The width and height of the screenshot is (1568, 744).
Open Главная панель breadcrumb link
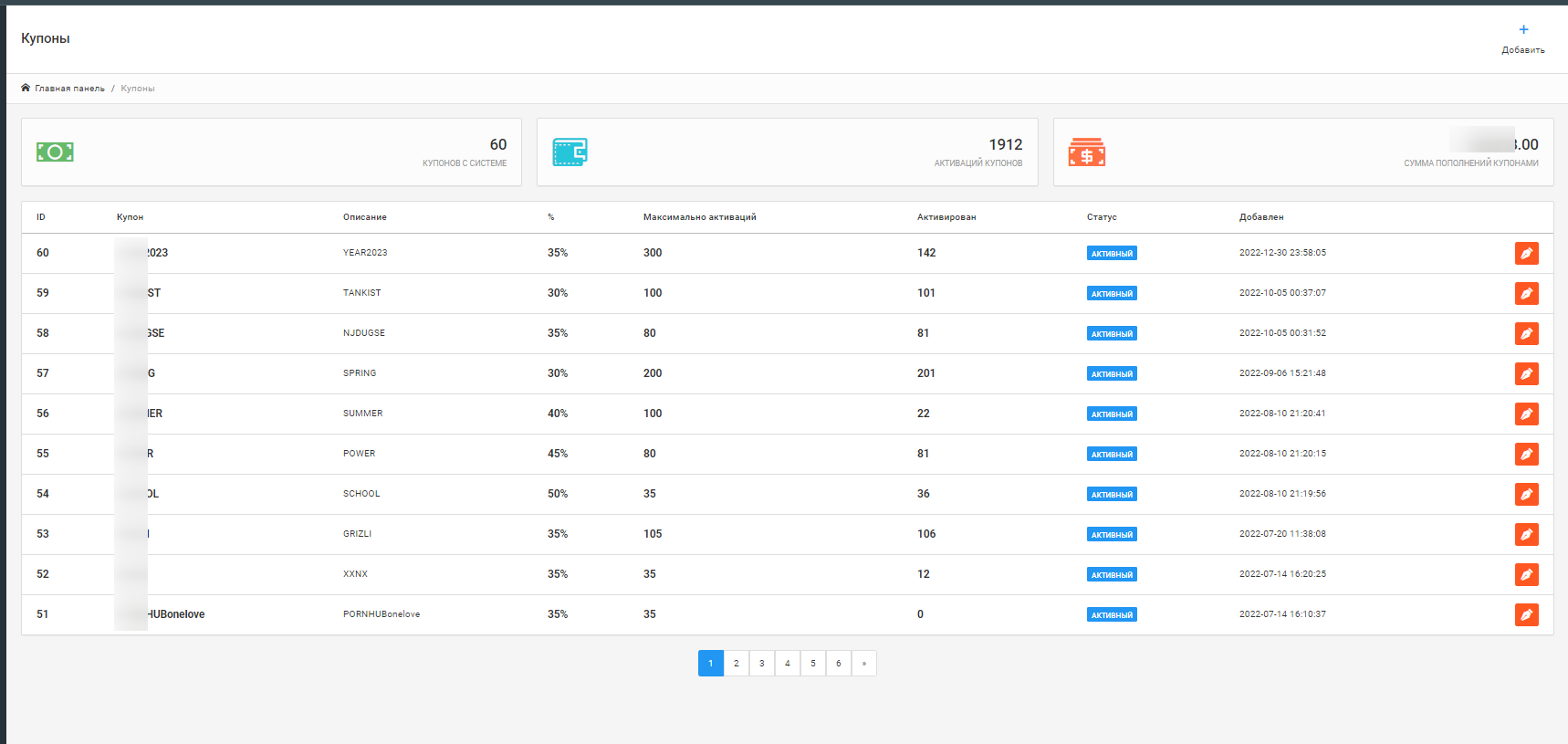(x=69, y=89)
